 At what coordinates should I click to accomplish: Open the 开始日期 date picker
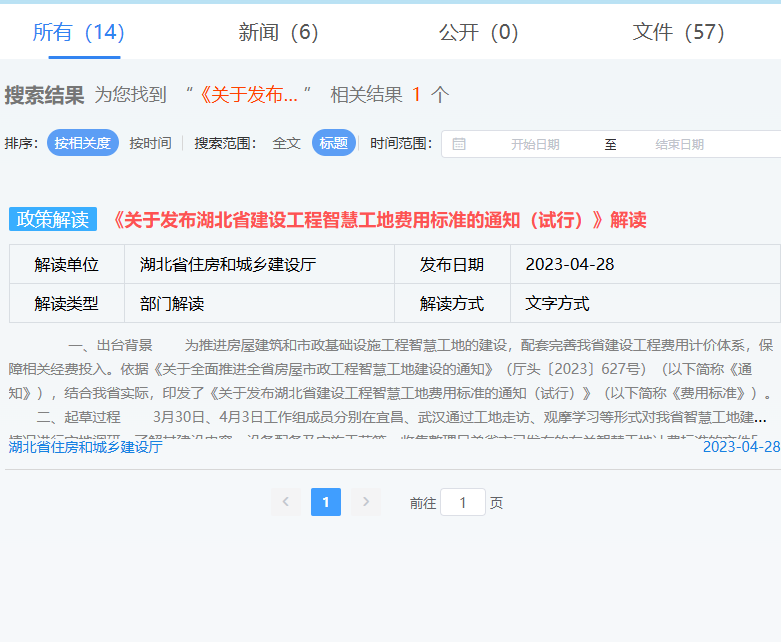535,144
